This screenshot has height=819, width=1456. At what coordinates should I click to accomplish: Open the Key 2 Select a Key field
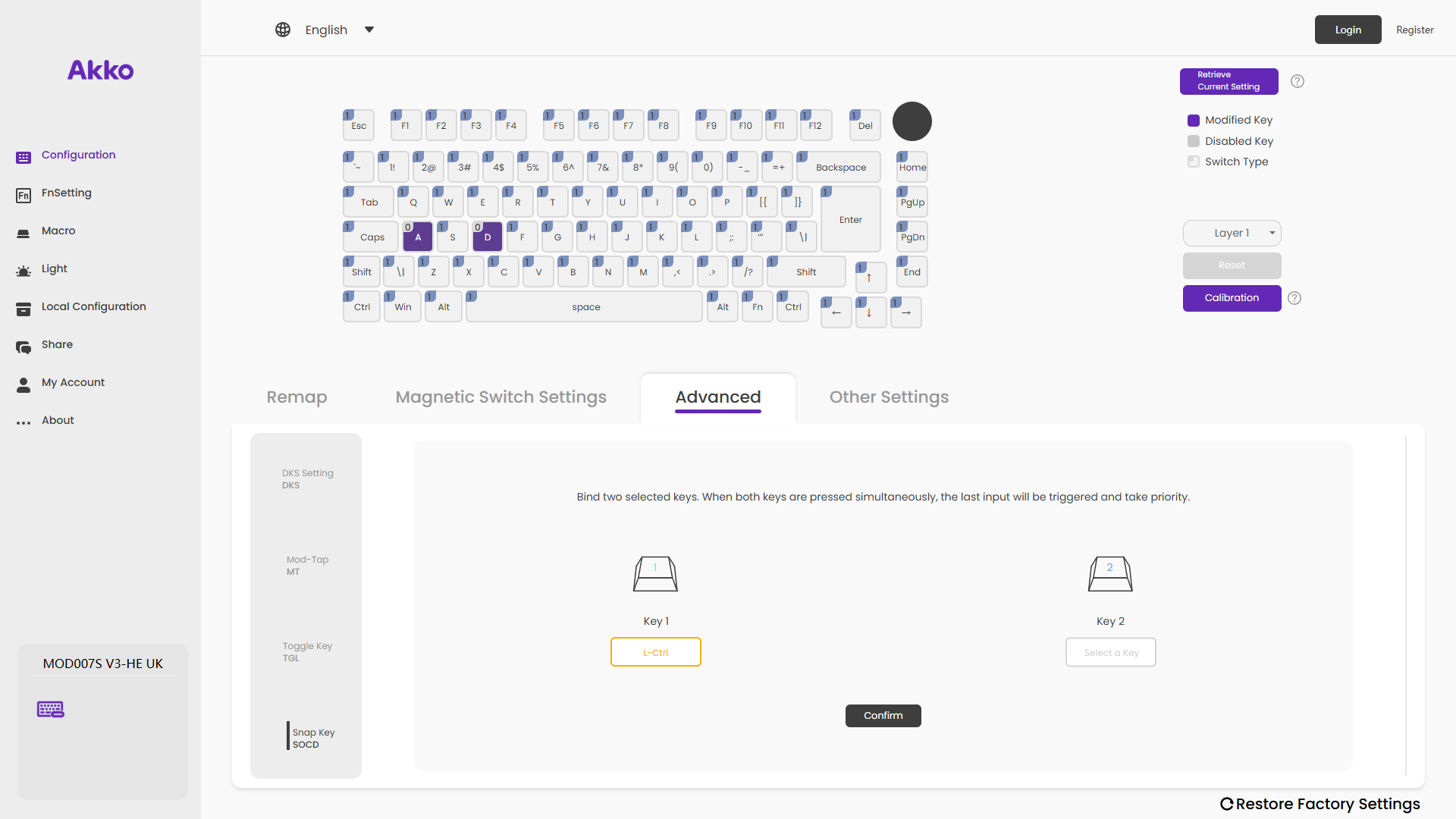[1110, 652]
